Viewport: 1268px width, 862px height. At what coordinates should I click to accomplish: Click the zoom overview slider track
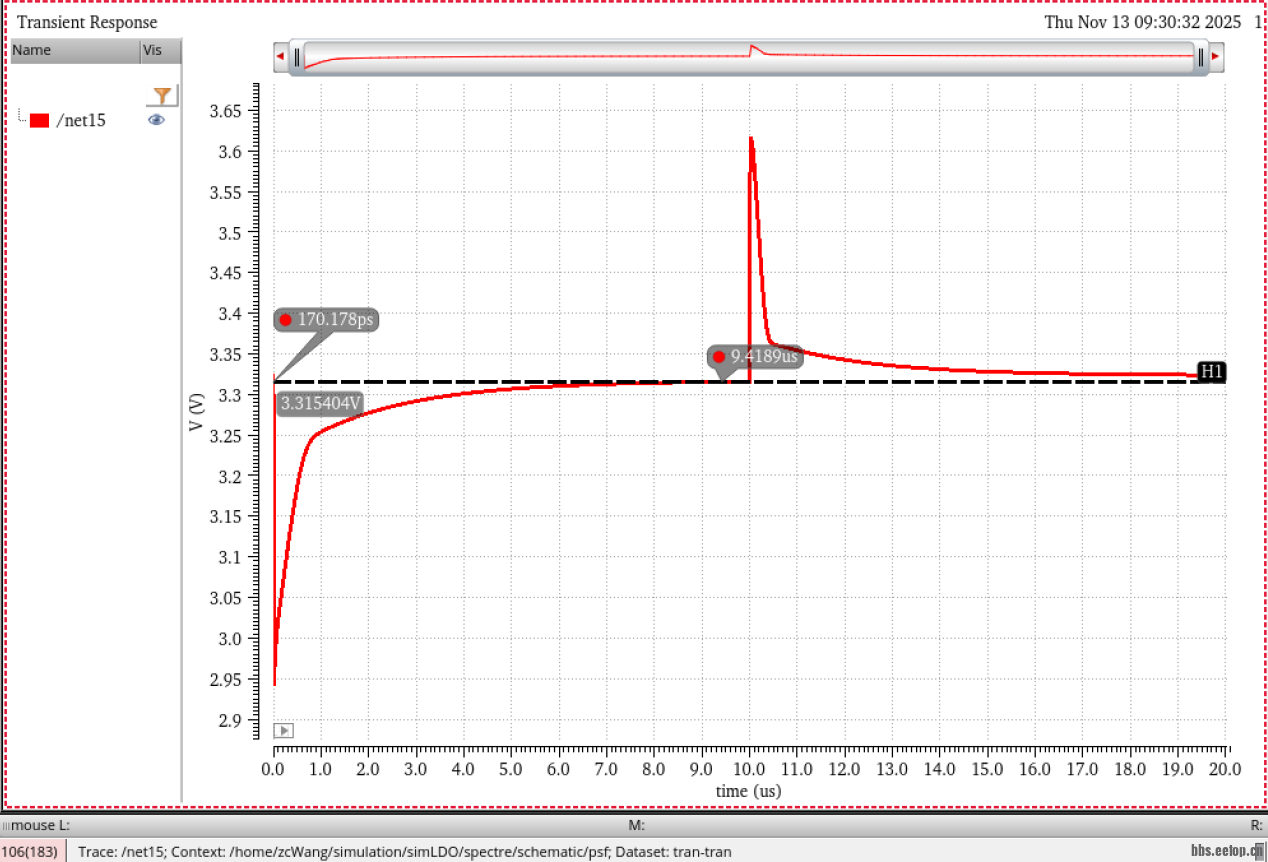[750, 58]
